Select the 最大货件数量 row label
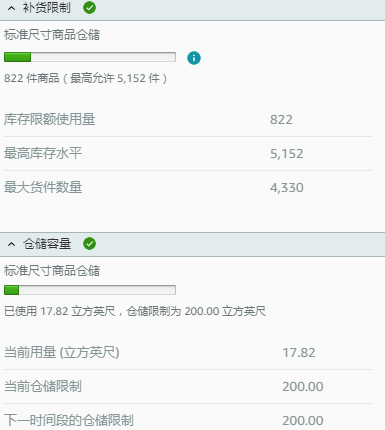 pyautogui.click(x=43, y=187)
